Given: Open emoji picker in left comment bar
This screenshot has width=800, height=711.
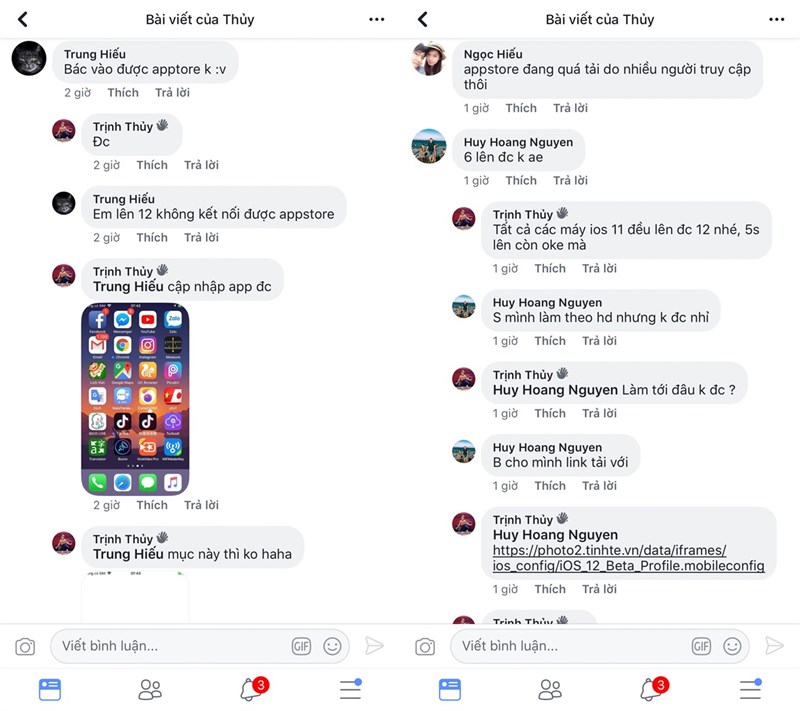Looking at the screenshot, I should [332, 646].
